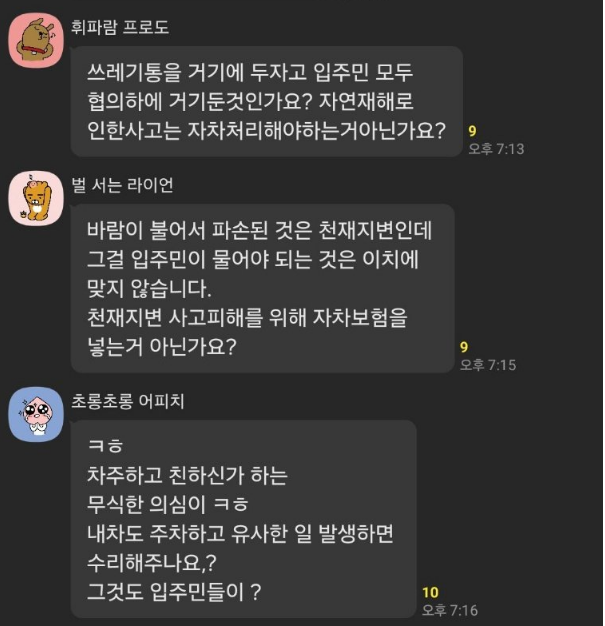
Task: Click the text 맞지 않습니다.
Action: coord(149,288)
